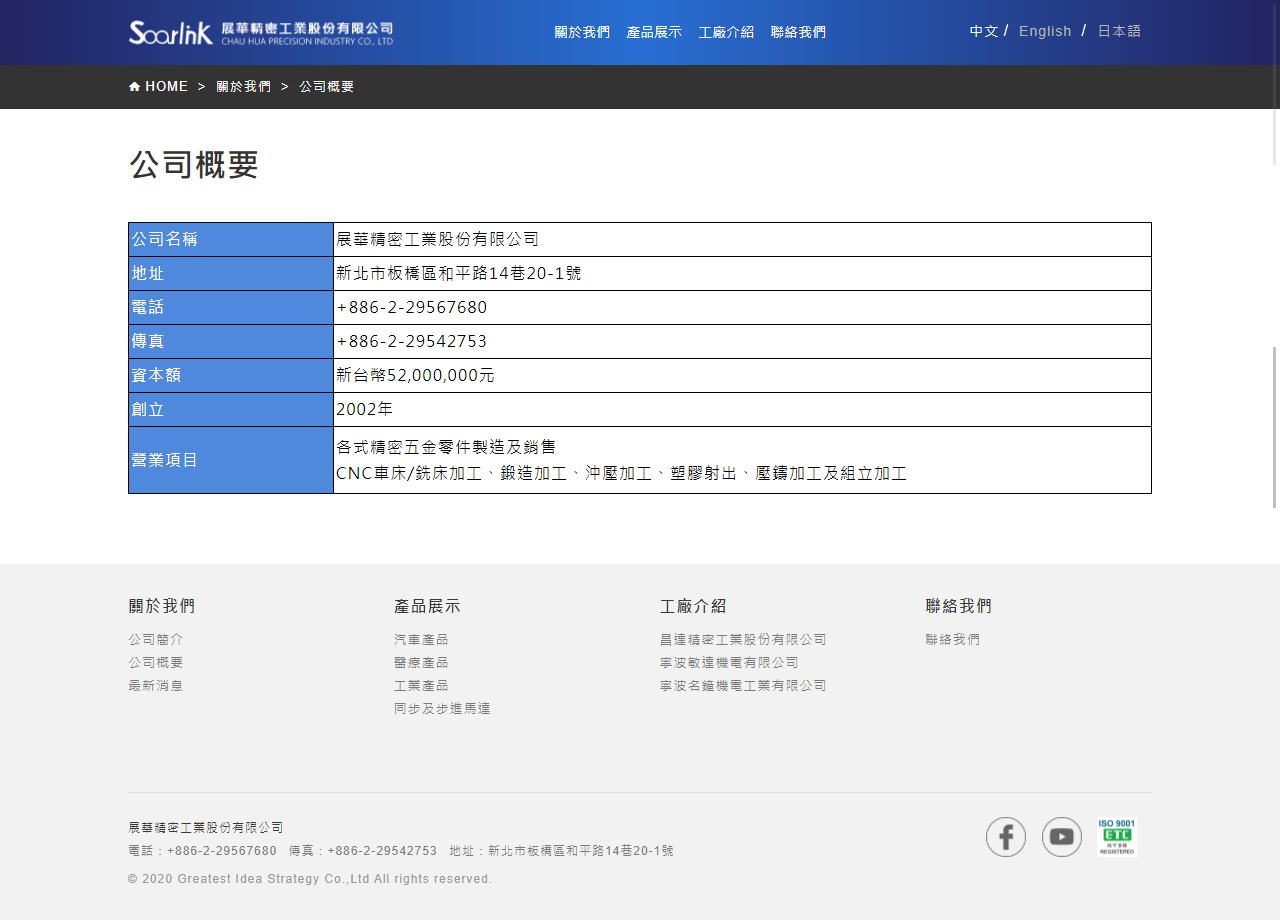Open the footer link 最新消息
The width and height of the screenshot is (1280, 920).
tap(156, 685)
